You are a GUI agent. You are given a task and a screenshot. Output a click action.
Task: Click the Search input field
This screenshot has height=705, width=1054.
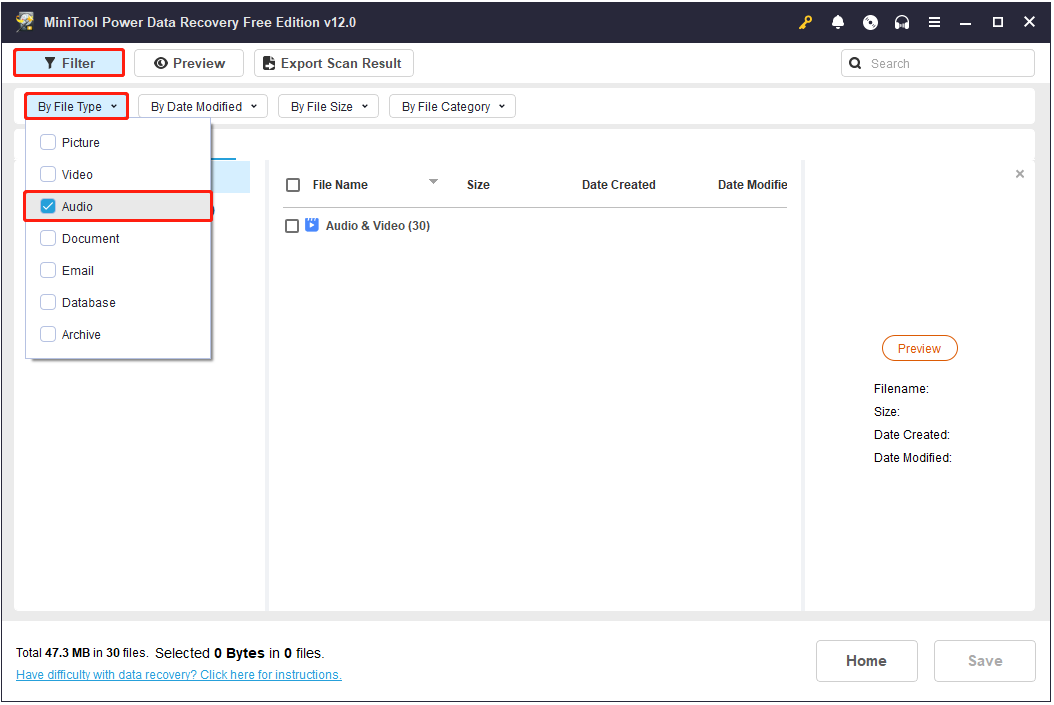click(x=938, y=63)
